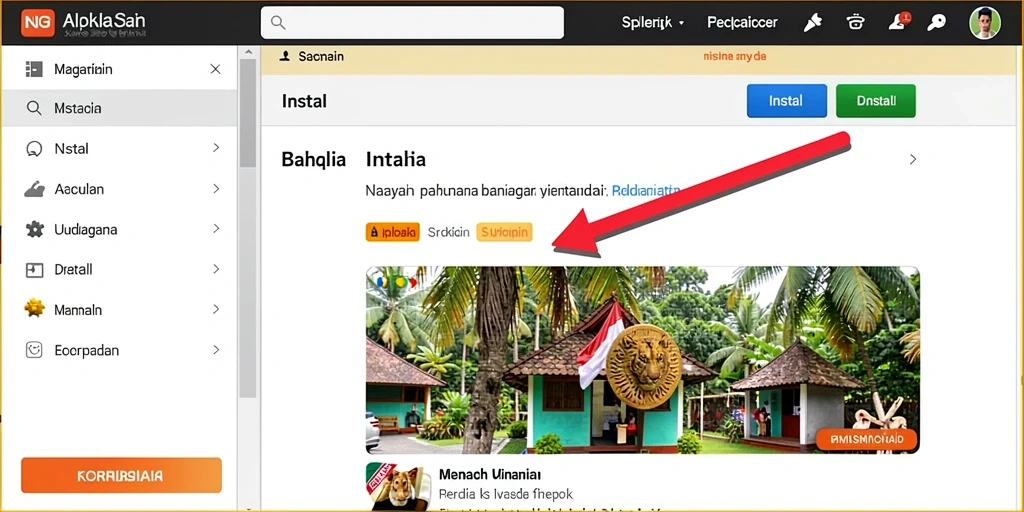
Task: Click the Sacnain banner label
Action: pyautogui.click(x=321, y=57)
